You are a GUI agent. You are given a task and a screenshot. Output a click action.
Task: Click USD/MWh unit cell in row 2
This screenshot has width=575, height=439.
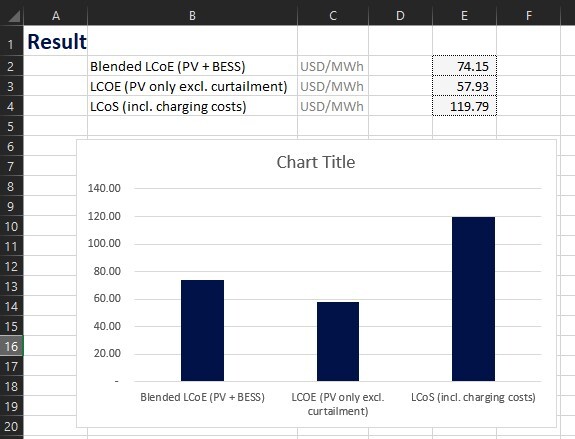(333, 66)
